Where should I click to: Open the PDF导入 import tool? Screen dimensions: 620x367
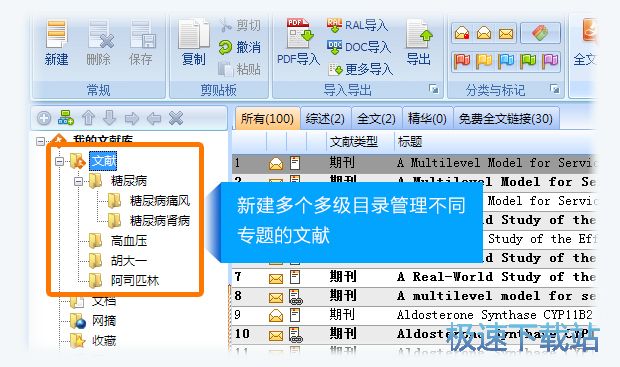click(298, 43)
